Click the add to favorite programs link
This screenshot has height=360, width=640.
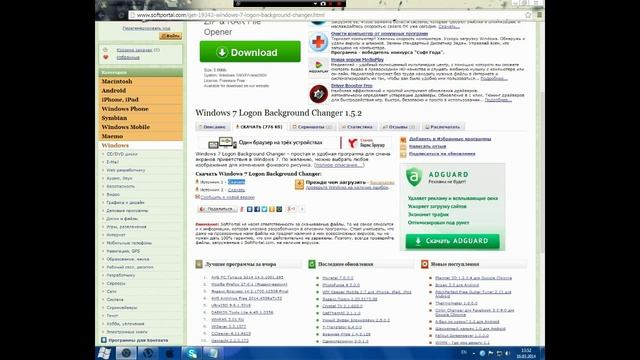pos(450,139)
